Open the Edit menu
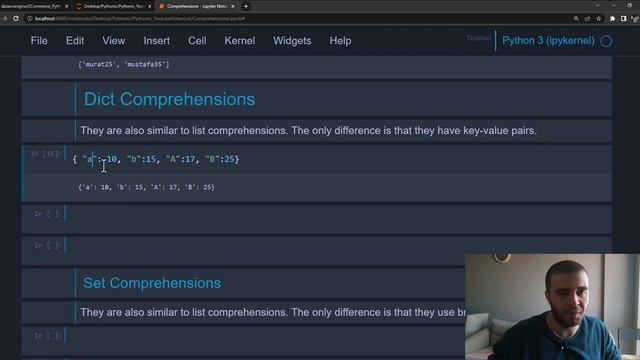The height and width of the screenshot is (360, 640). coord(75,41)
